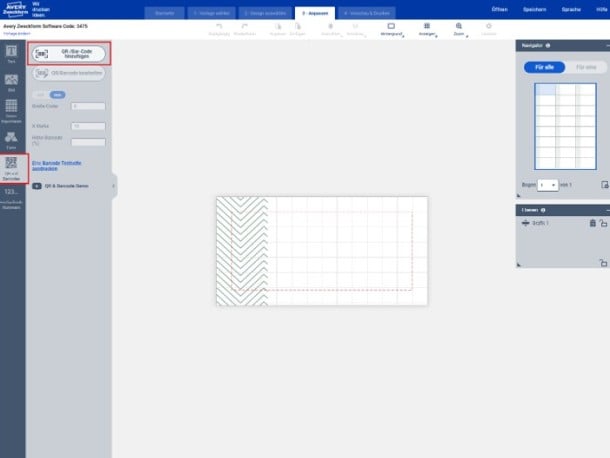Open the Hintergrund background dropdown
The width and height of the screenshot is (610, 458).
click(391, 29)
